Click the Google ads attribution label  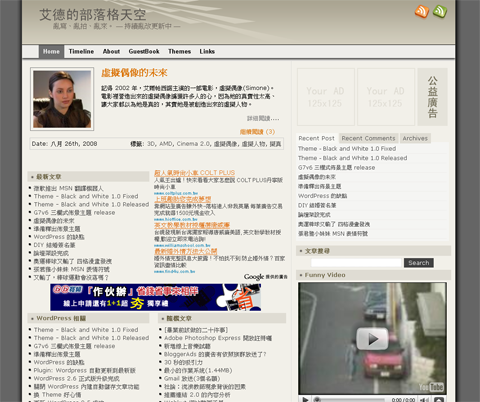click(266, 277)
